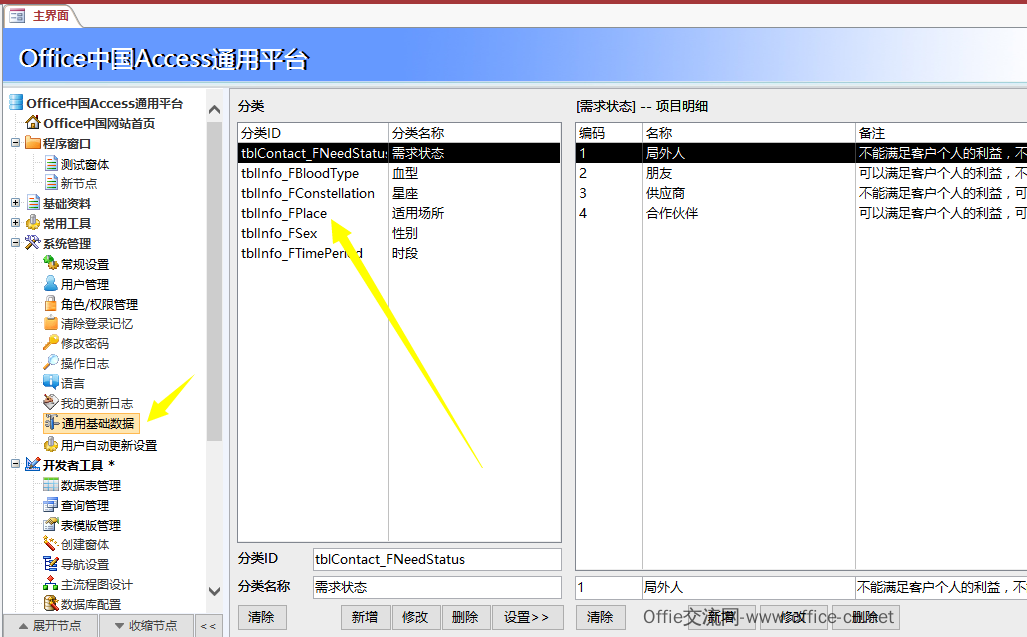The width and height of the screenshot is (1027, 637).
Task: Select row tblContact_FNeedStatus
Action: click(x=399, y=153)
